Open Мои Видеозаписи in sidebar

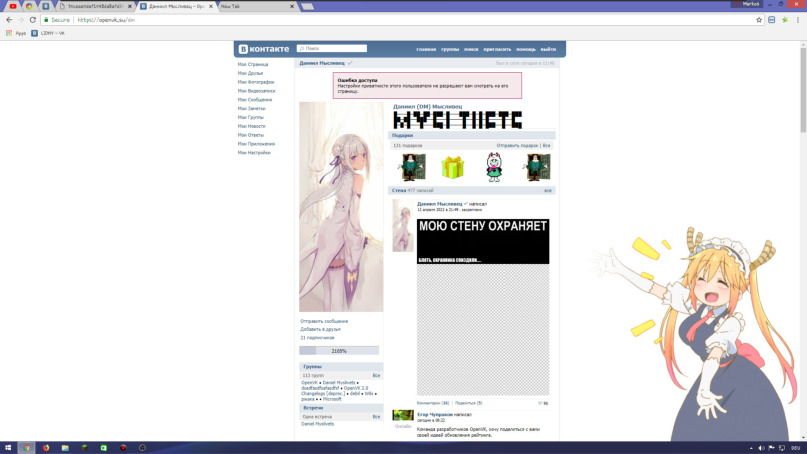(x=256, y=91)
